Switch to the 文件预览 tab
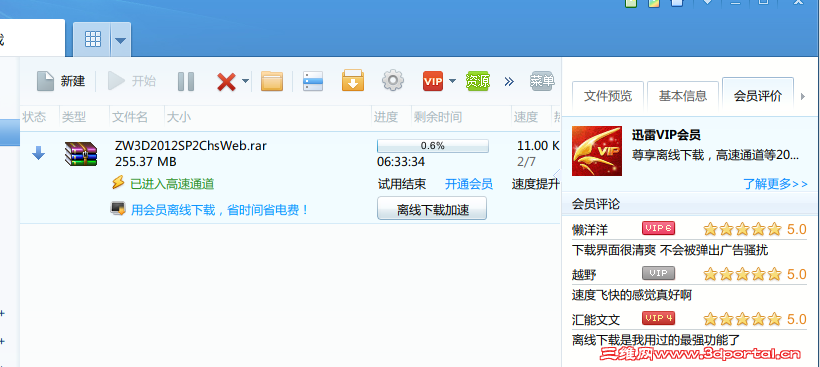Image resolution: width=820 pixels, height=367 pixels. point(608,95)
